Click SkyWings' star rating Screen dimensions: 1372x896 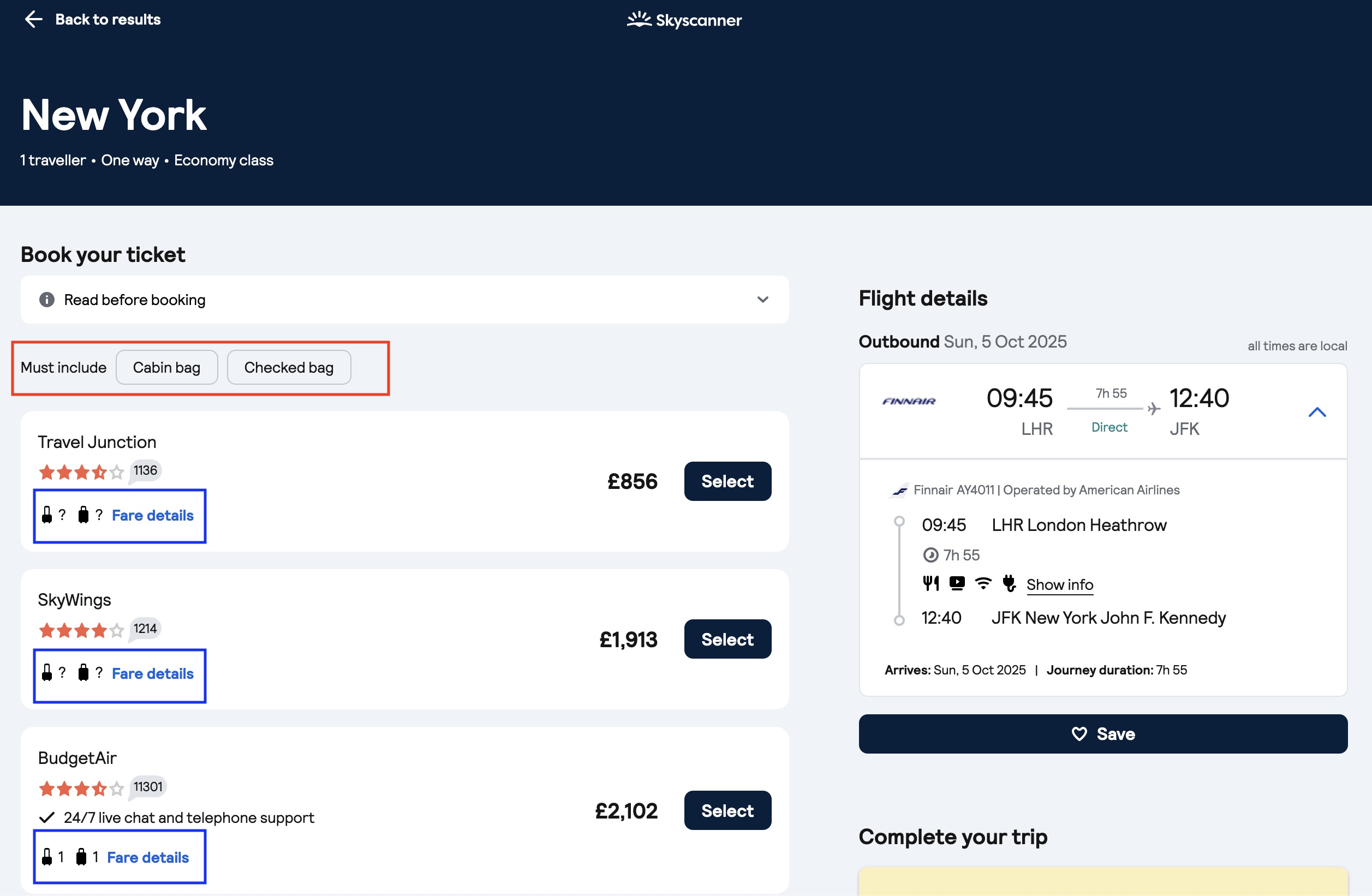pos(81,631)
